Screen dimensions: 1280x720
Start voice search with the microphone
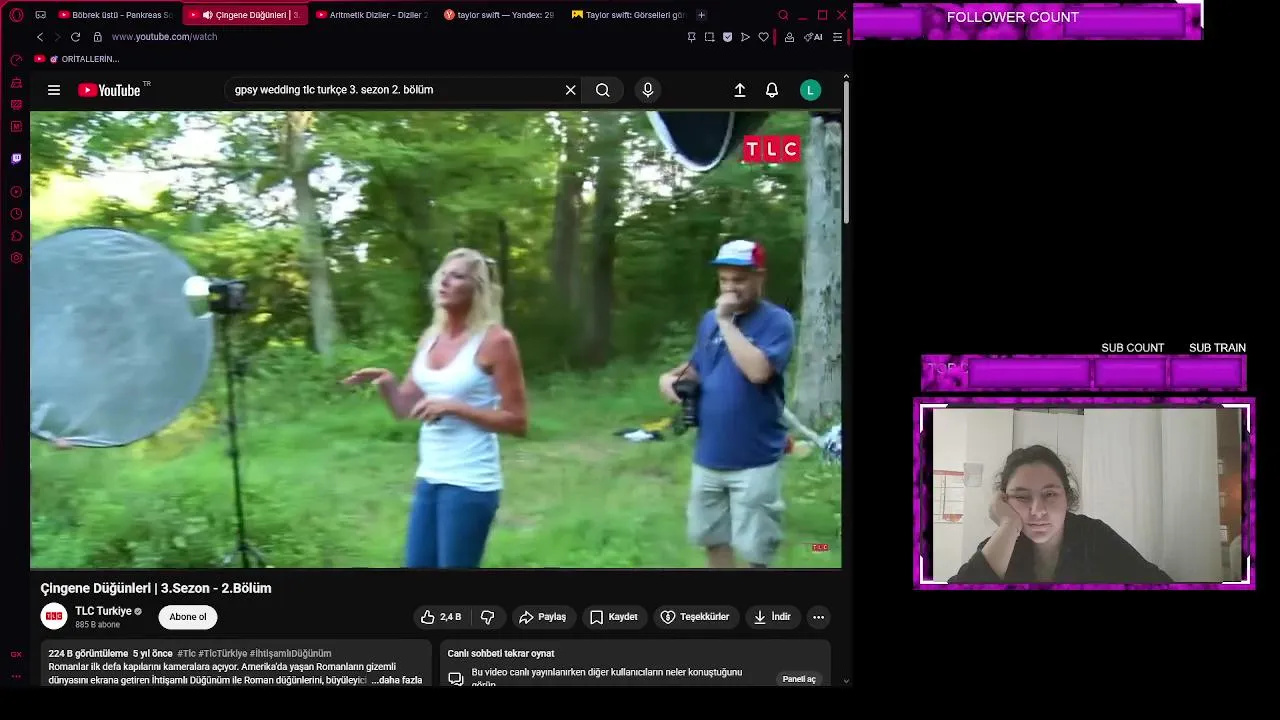(x=648, y=90)
